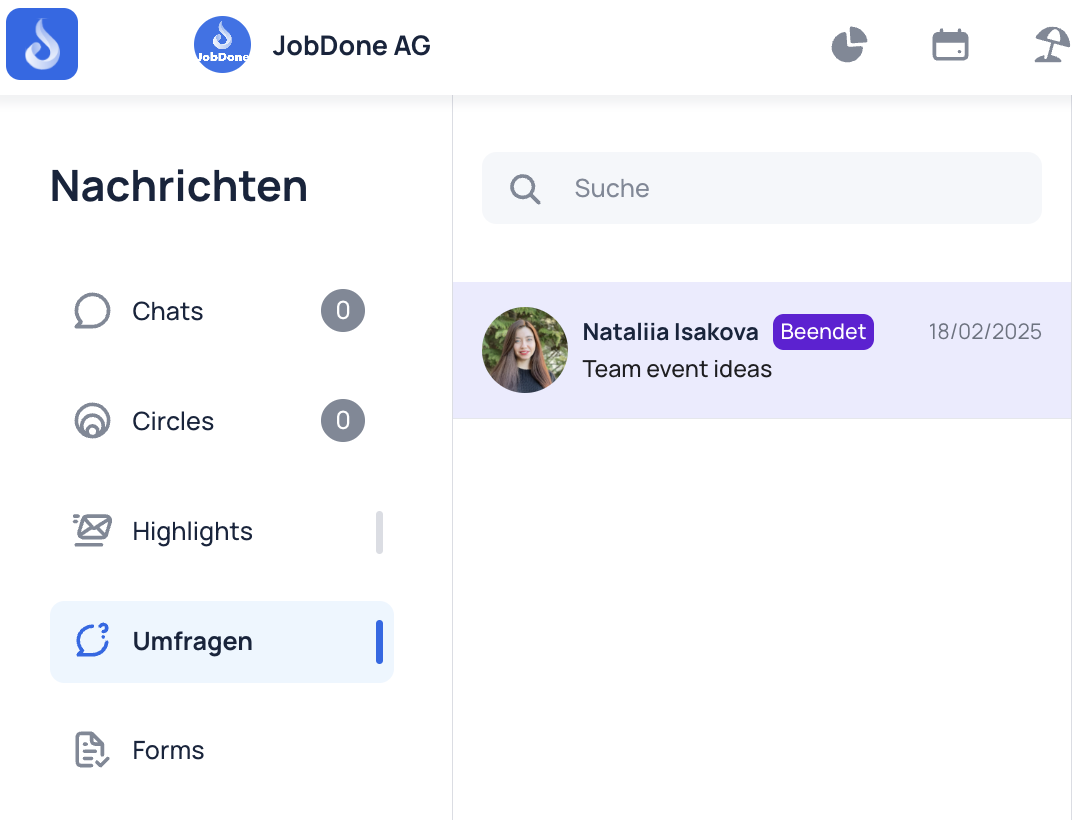Click Nataliia Isakova's profile photo
The image size is (1072, 820).
[525, 350]
